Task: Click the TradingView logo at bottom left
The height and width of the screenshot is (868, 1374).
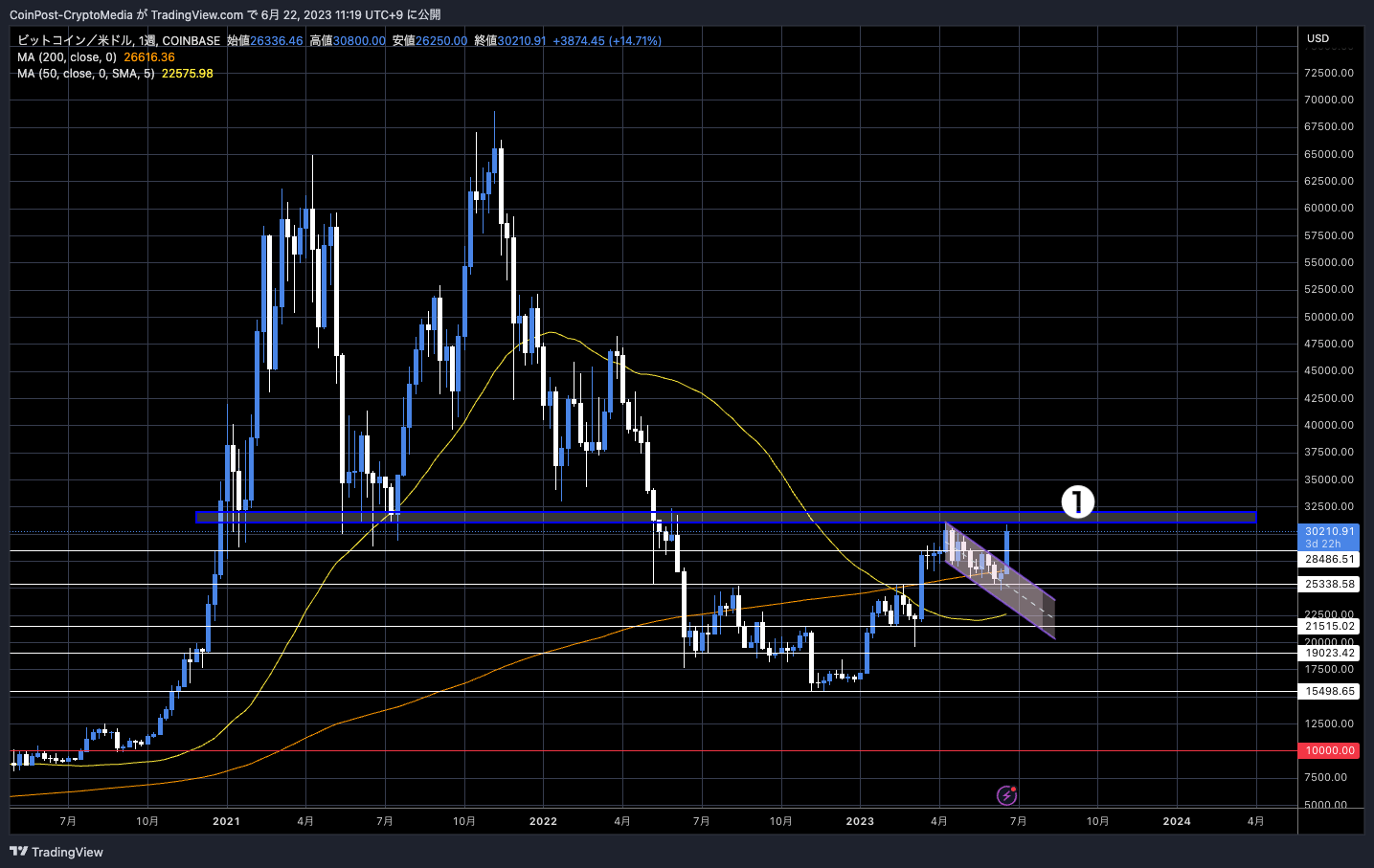Action: 56,852
